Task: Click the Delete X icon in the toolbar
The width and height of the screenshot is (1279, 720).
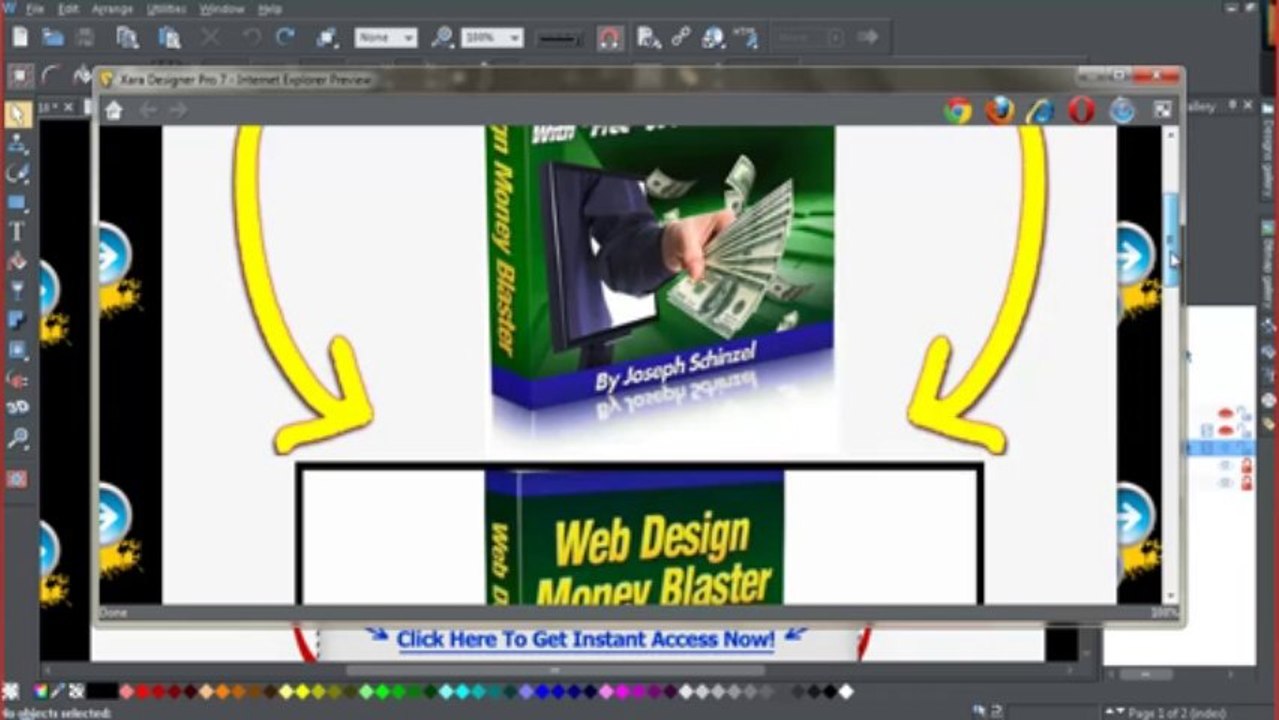Action: pyautogui.click(x=211, y=38)
